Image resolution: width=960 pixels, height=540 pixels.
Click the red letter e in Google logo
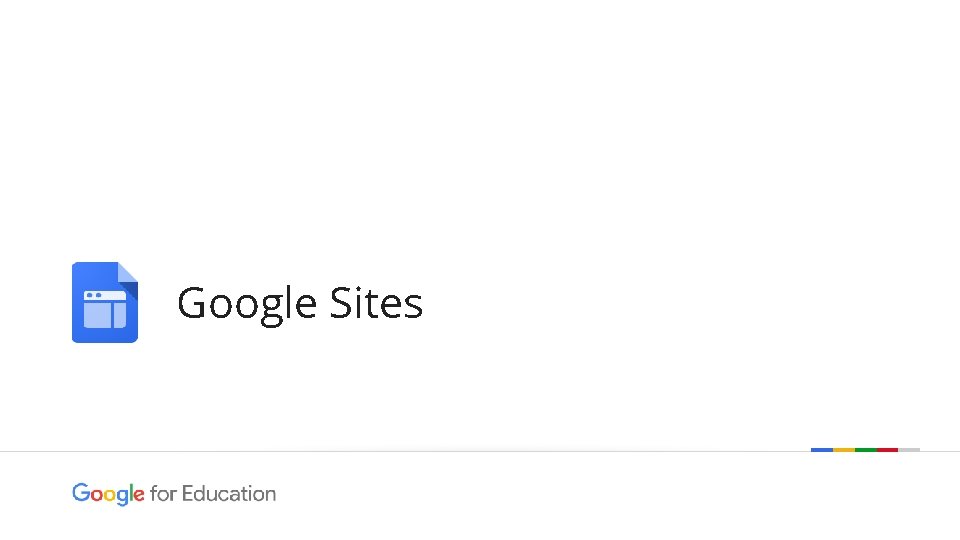(139, 494)
